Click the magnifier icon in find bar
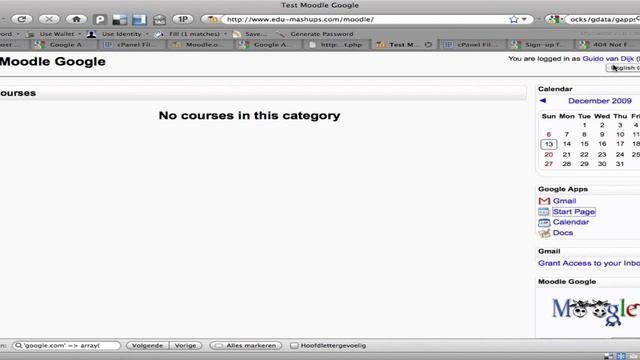Image resolution: width=640 pixels, height=360 pixels. (x=18, y=345)
